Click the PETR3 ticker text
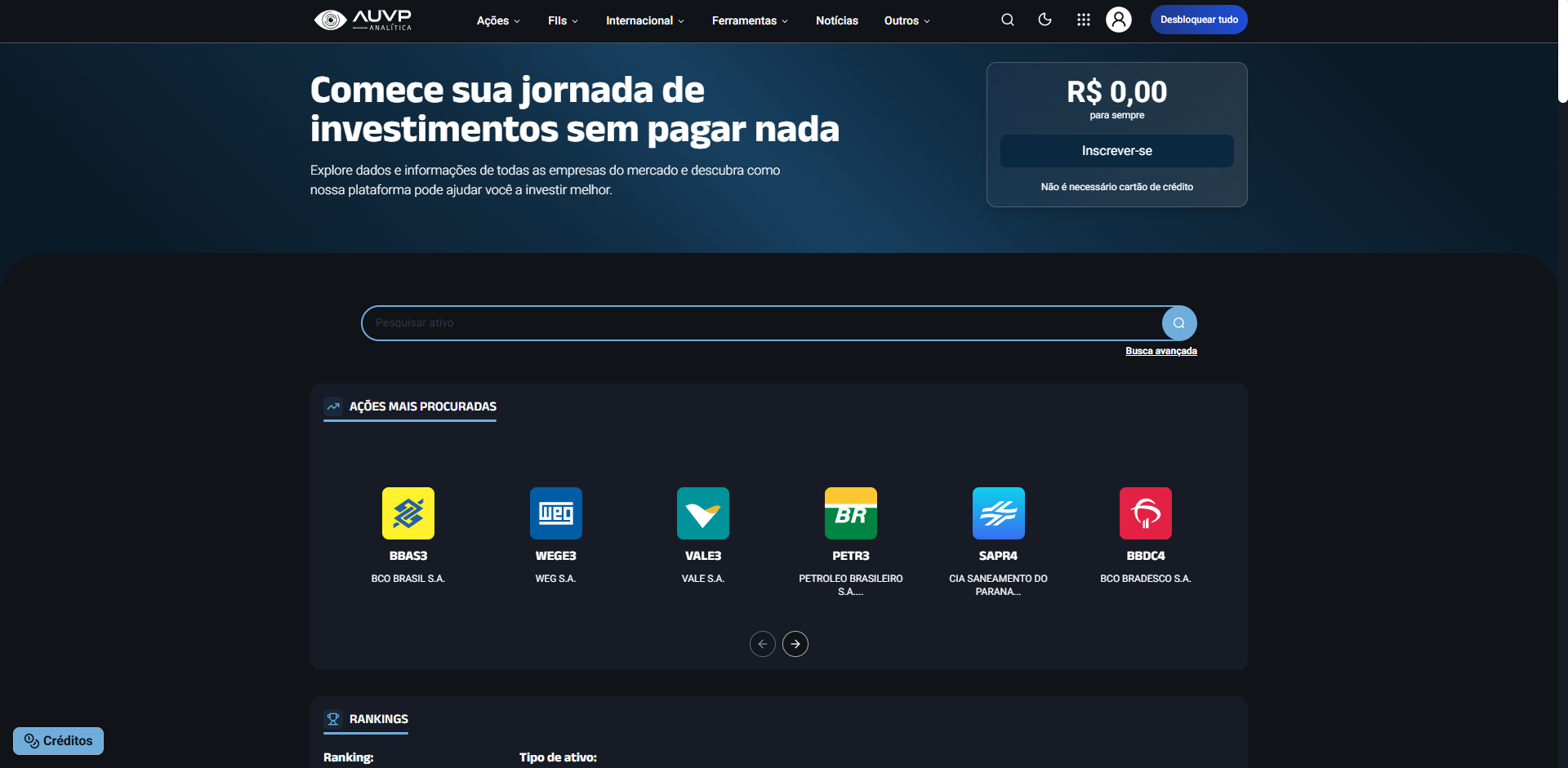The height and width of the screenshot is (768, 1568). pyautogui.click(x=851, y=556)
